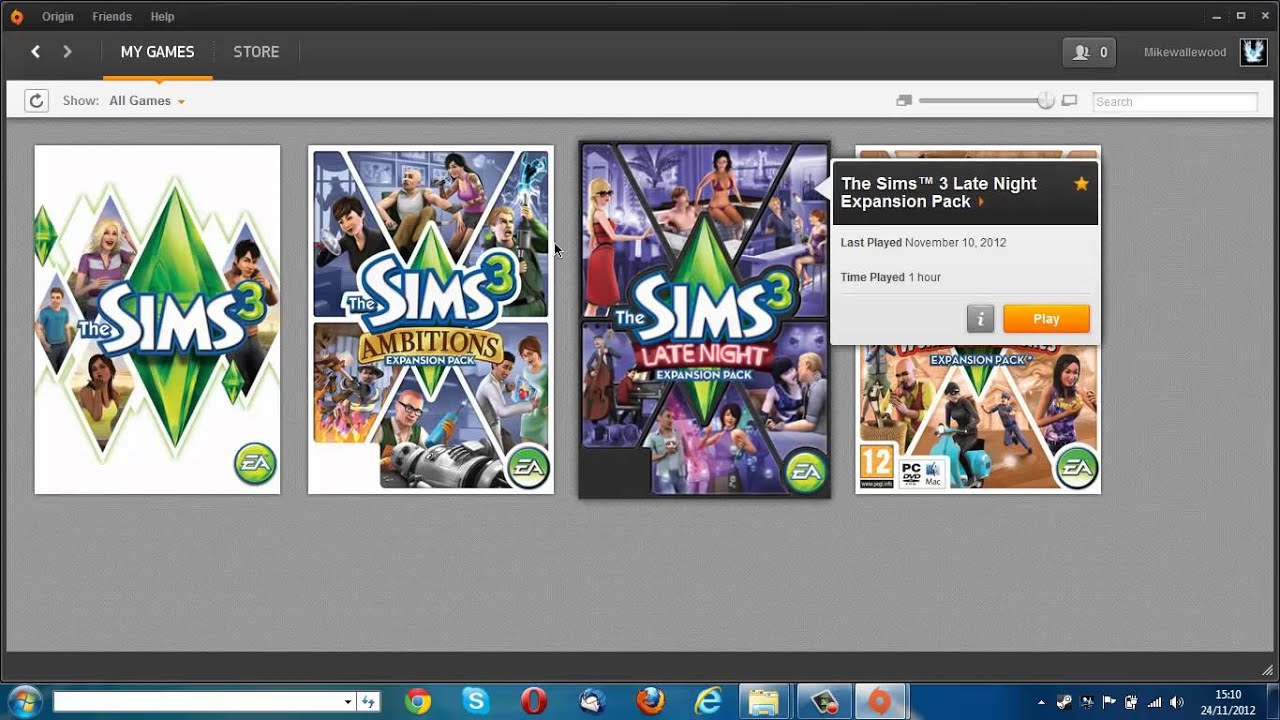This screenshot has width=1280, height=720.
Task: Expand the All Games filter dropdown
Action: [147, 101]
